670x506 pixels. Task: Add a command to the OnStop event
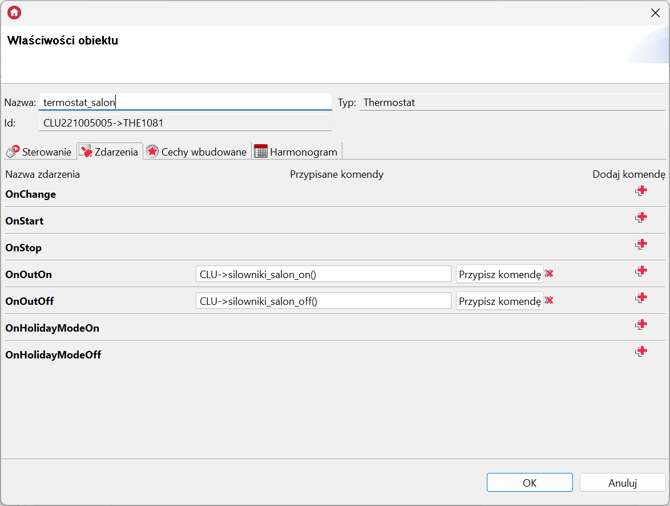(x=641, y=245)
